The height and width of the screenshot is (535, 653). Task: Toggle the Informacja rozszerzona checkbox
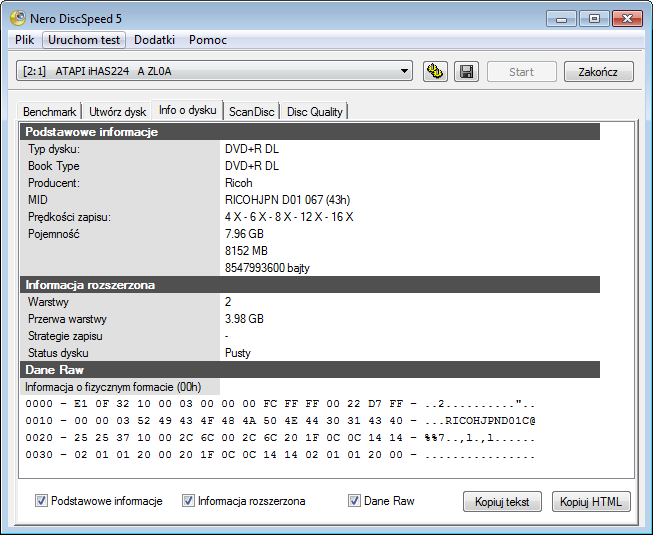pos(188,500)
